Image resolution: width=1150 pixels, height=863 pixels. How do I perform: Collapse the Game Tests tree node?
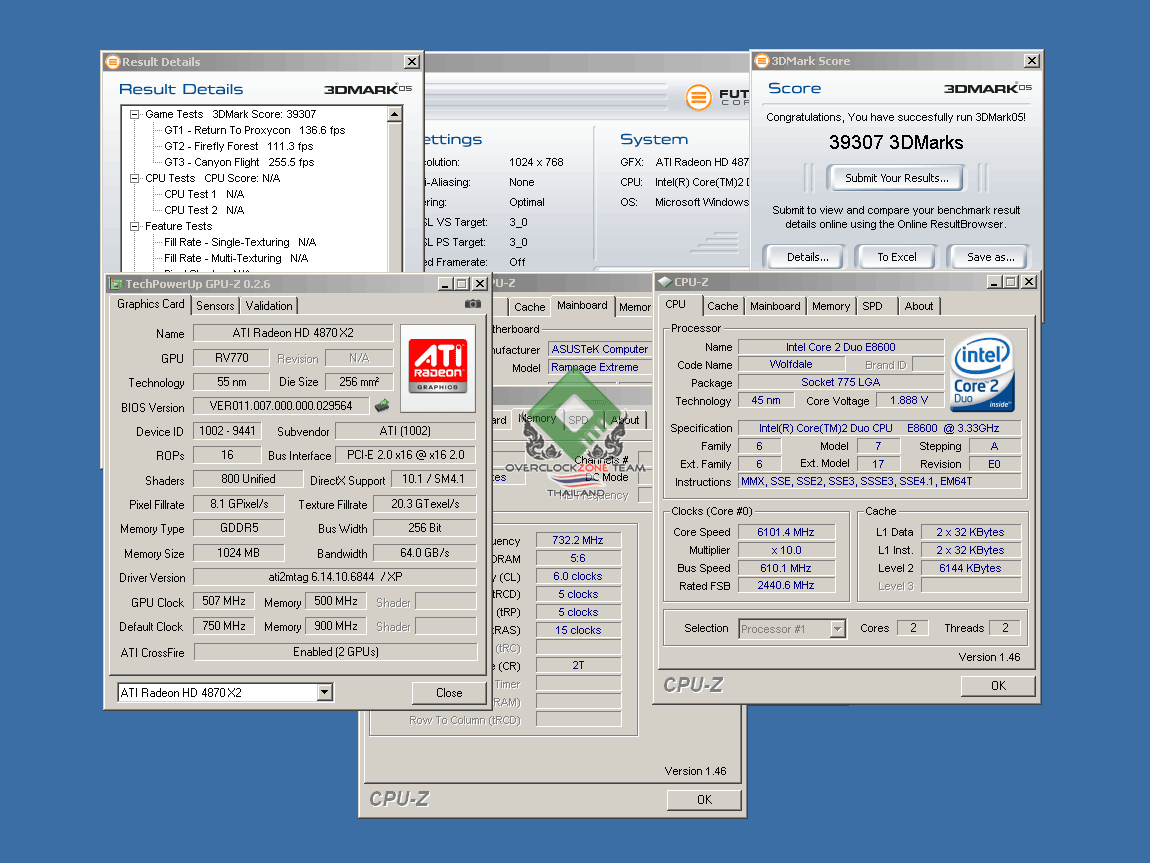[x=134, y=114]
